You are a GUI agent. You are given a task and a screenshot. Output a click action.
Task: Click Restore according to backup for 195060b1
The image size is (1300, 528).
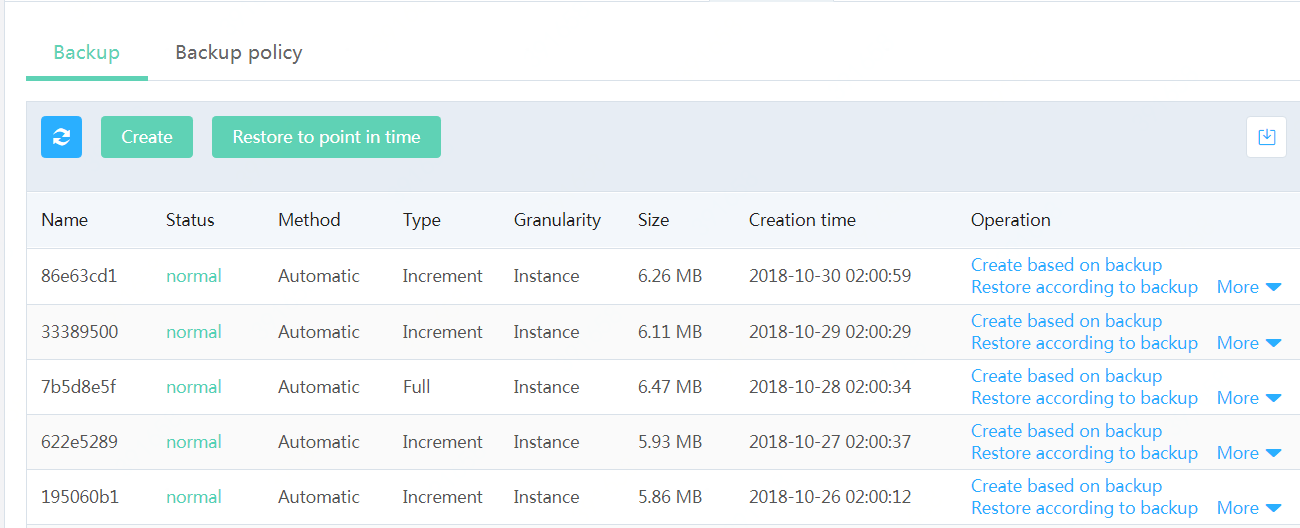[1084, 508]
